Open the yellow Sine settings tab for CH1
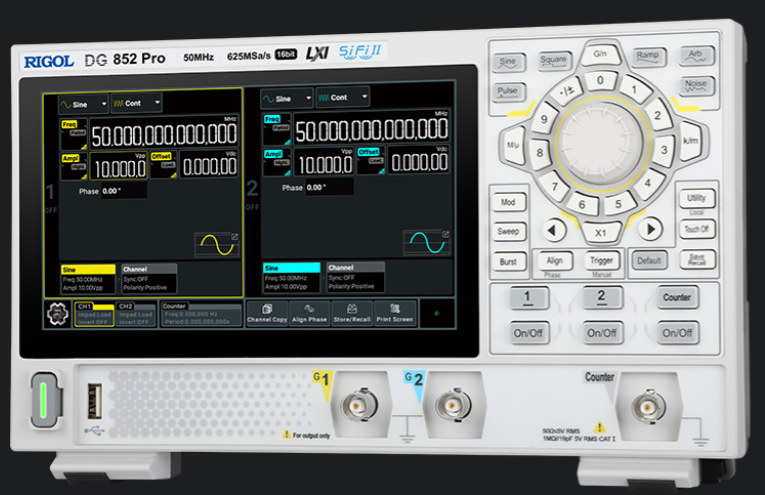Image resolution: width=765 pixels, height=495 pixels. tap(88, 279)
